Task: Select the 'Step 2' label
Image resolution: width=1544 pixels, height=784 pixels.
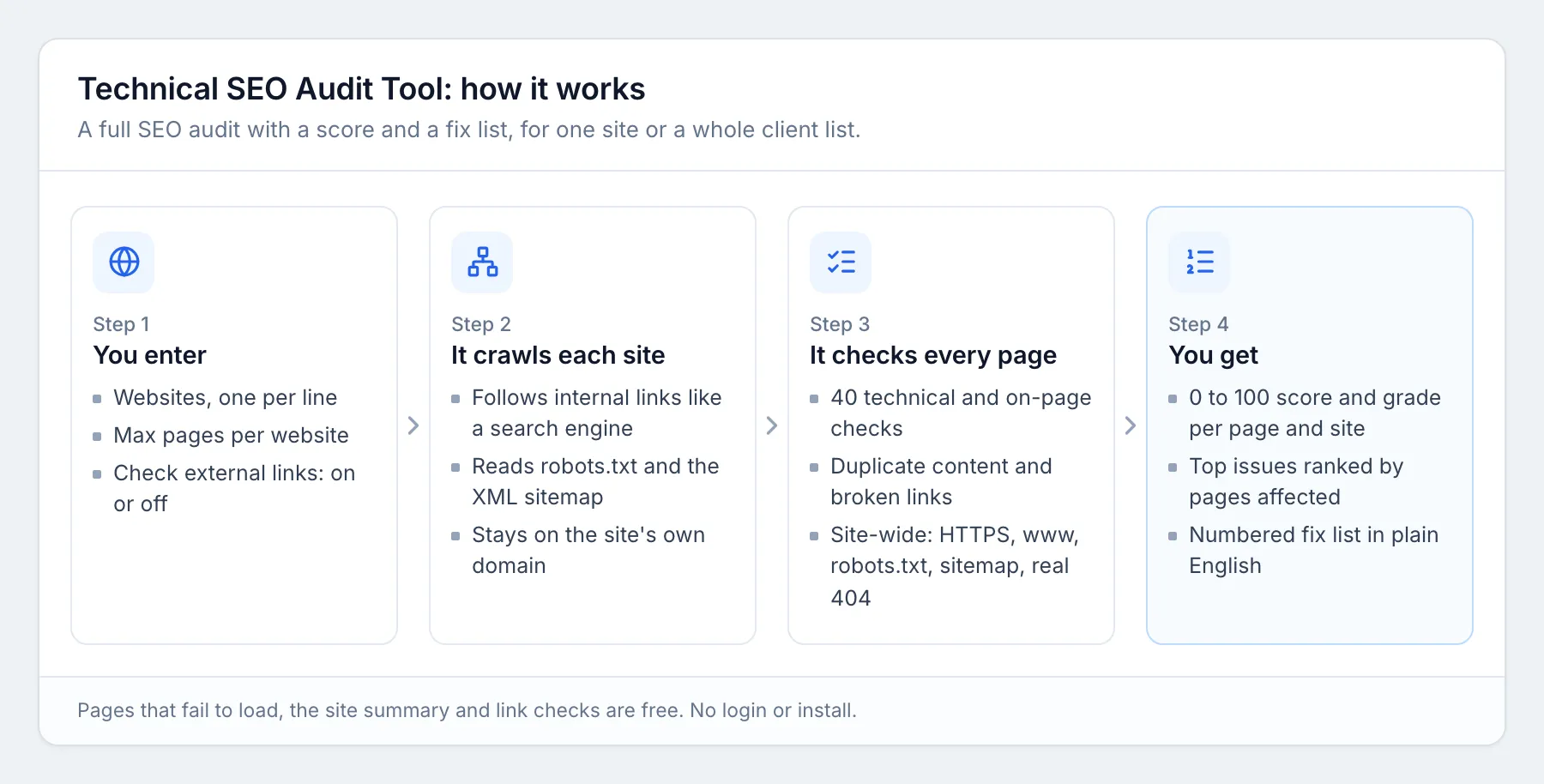Action: [481, 324]
